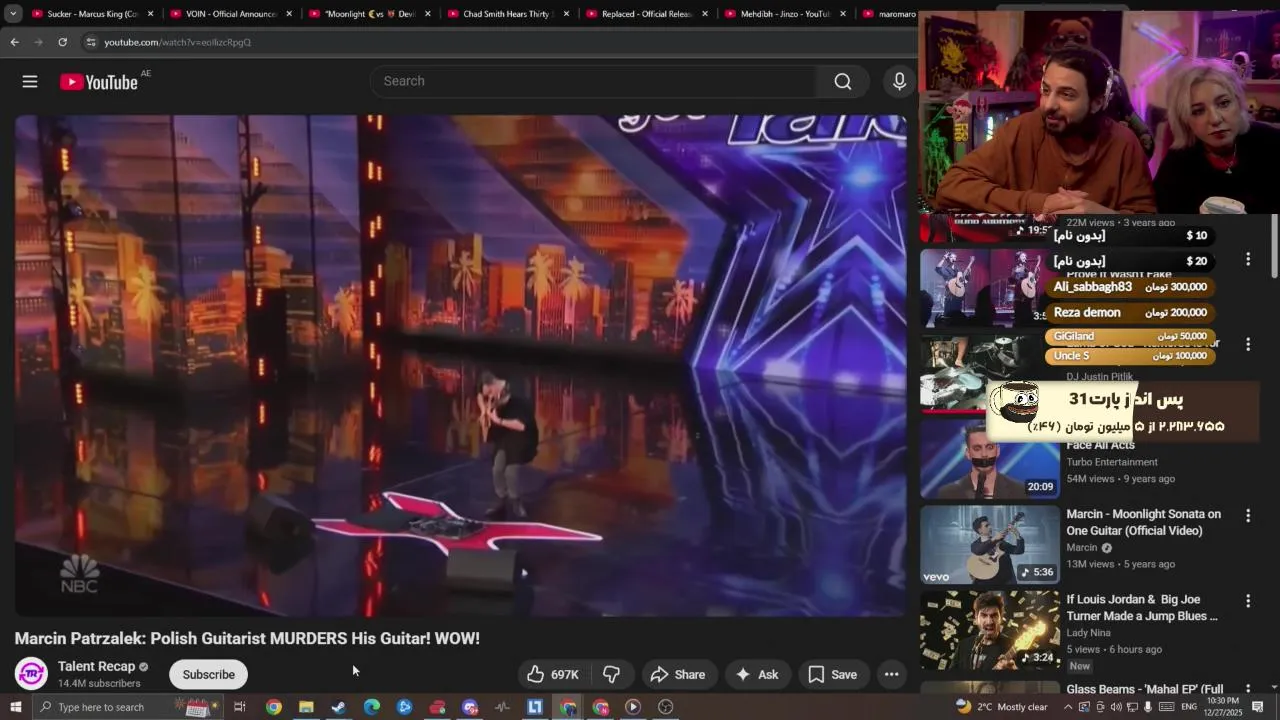
Task: Open taskbar clock 10:30 PM
Action: pyautogui.click(x=1224, y=707)
